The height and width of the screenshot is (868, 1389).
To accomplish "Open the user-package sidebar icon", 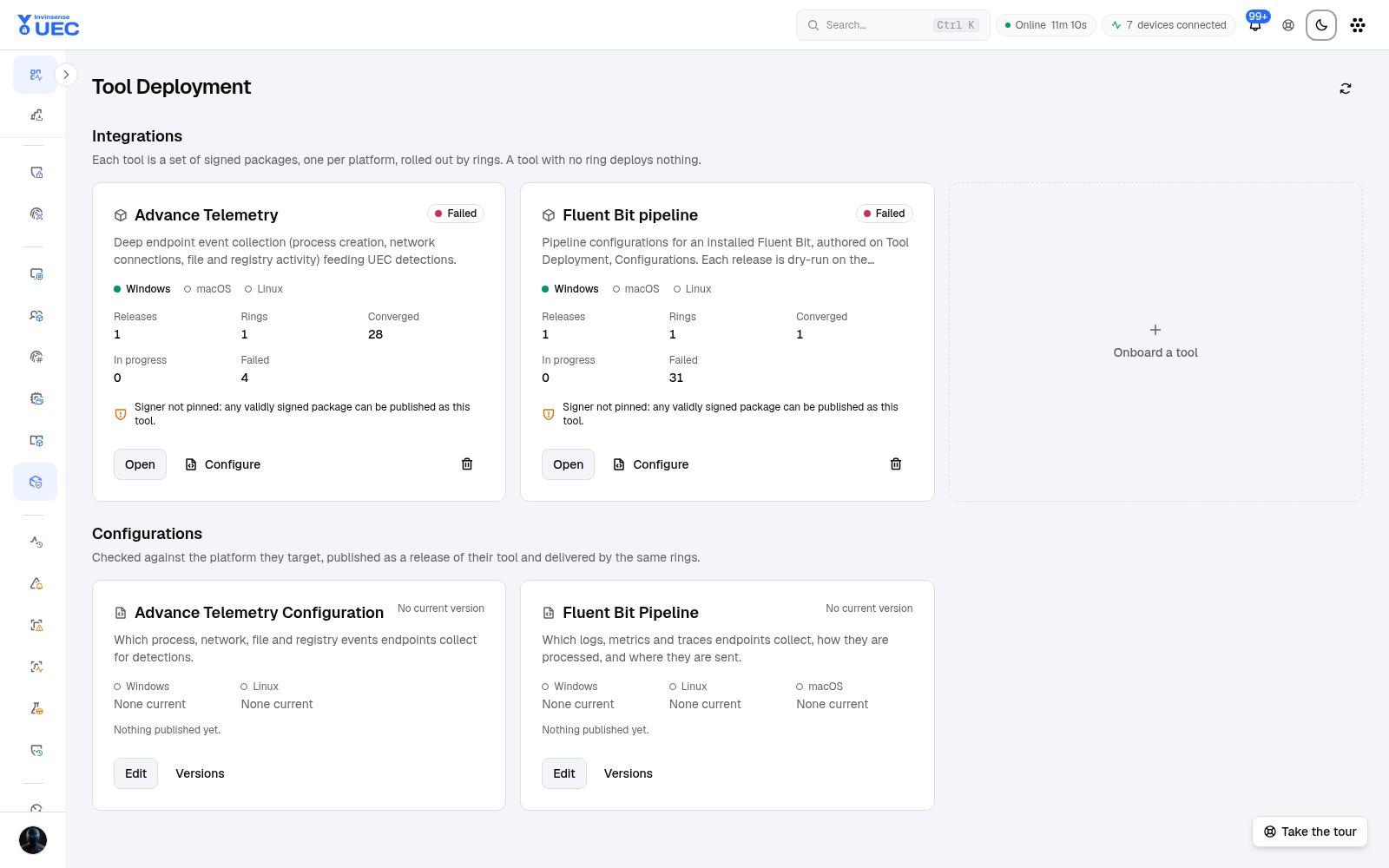I will (36, 316).
